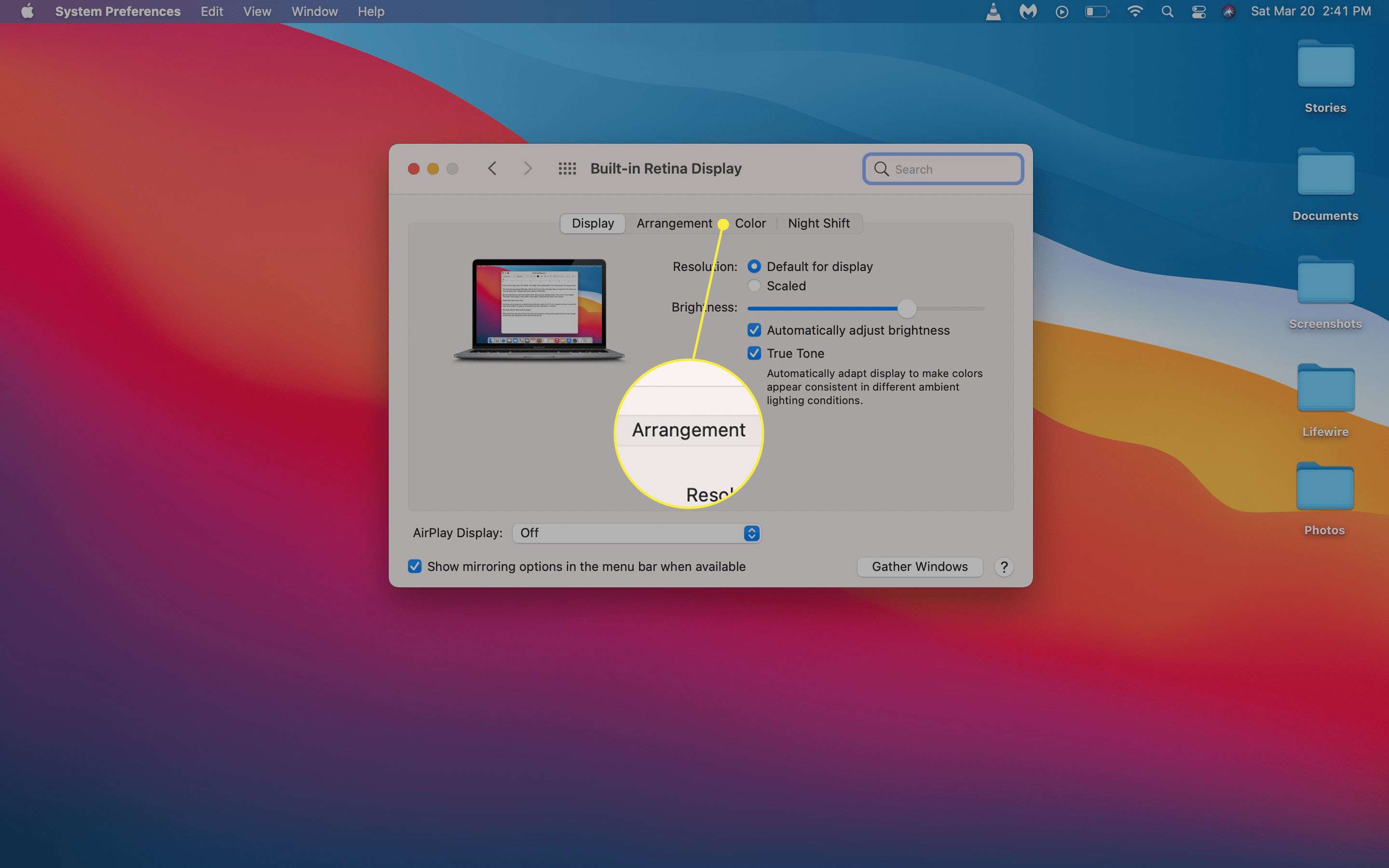The height and width of the screenshot is (868, 1389).
Task: Expand the AirPlay Display dropdown
Action: tap(636, 532)
